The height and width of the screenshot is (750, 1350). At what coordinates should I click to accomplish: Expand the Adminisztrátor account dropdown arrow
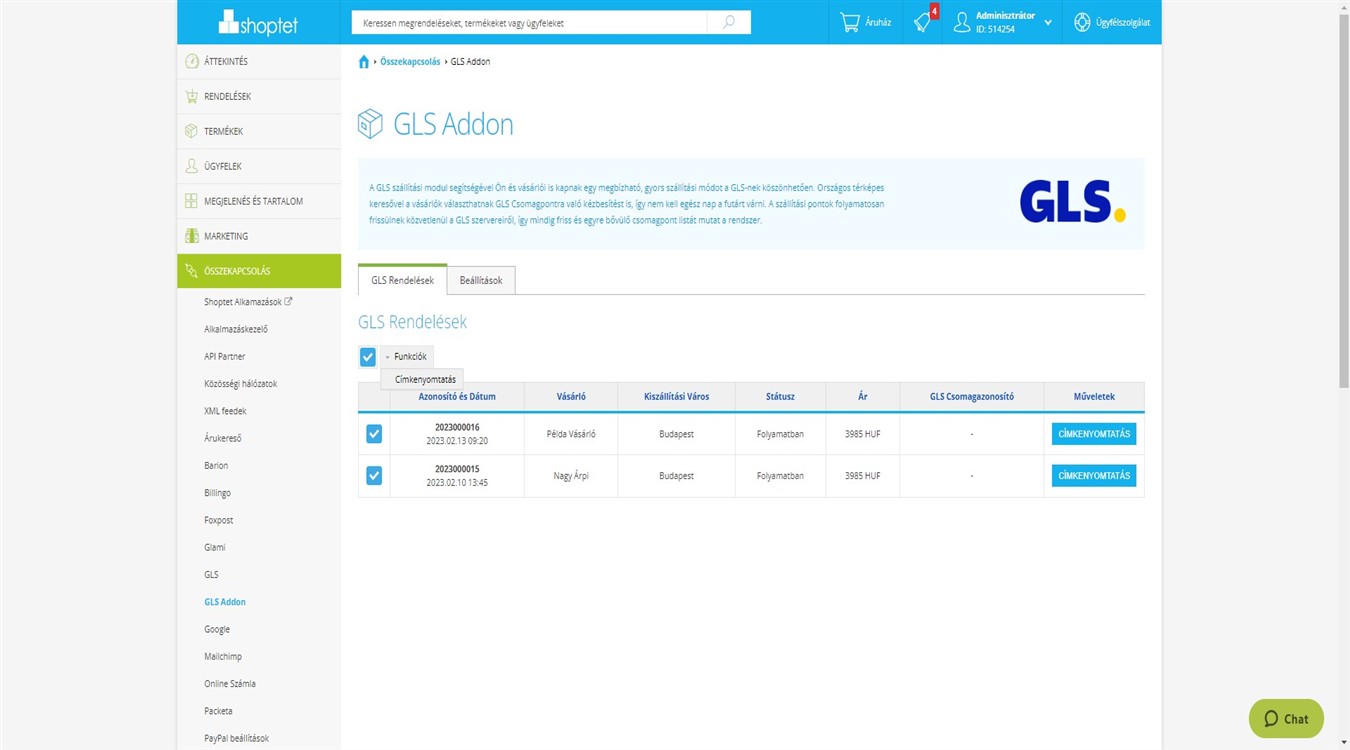[x=1048, y=23]
